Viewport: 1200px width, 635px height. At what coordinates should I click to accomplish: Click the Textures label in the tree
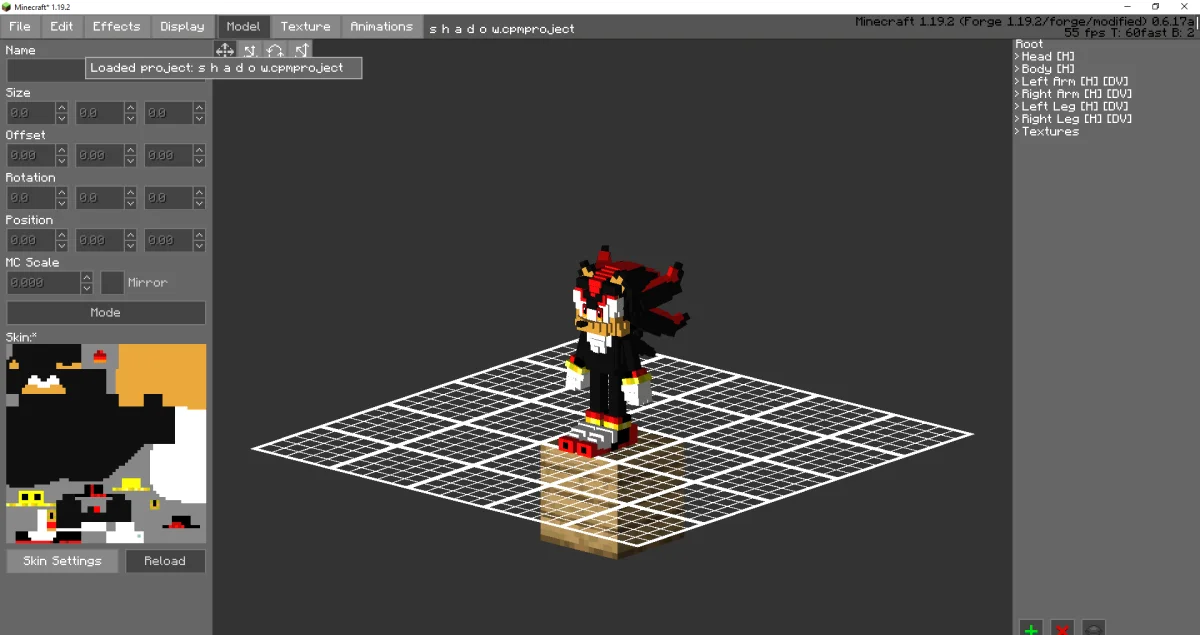pyautogui.click(x=1050, y=132)
